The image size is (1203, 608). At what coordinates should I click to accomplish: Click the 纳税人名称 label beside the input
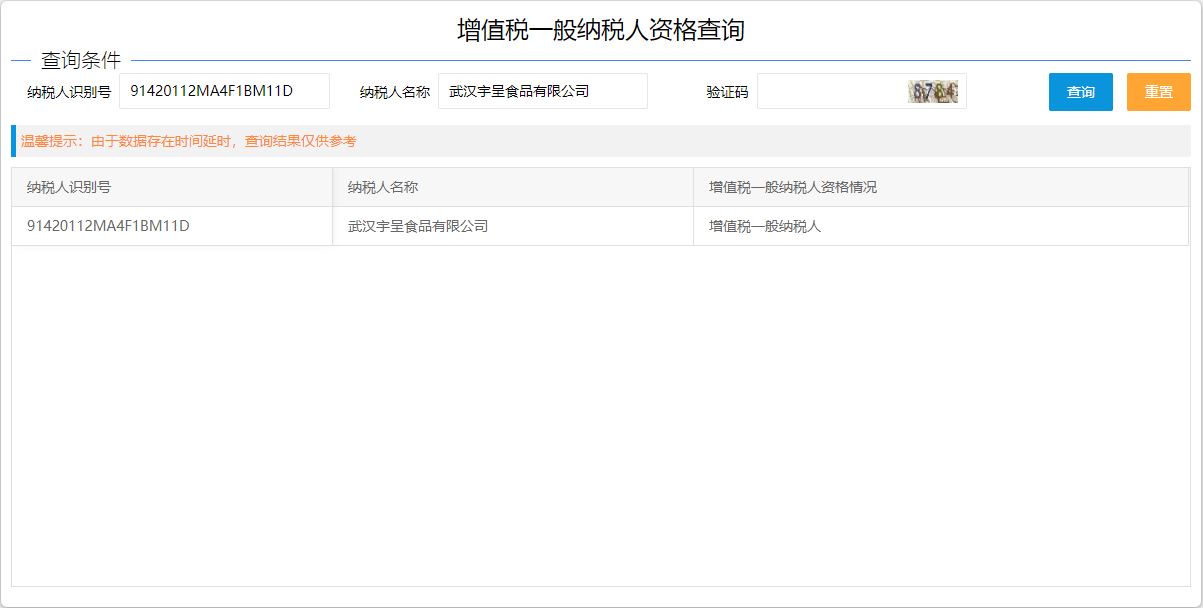point(395,92)
